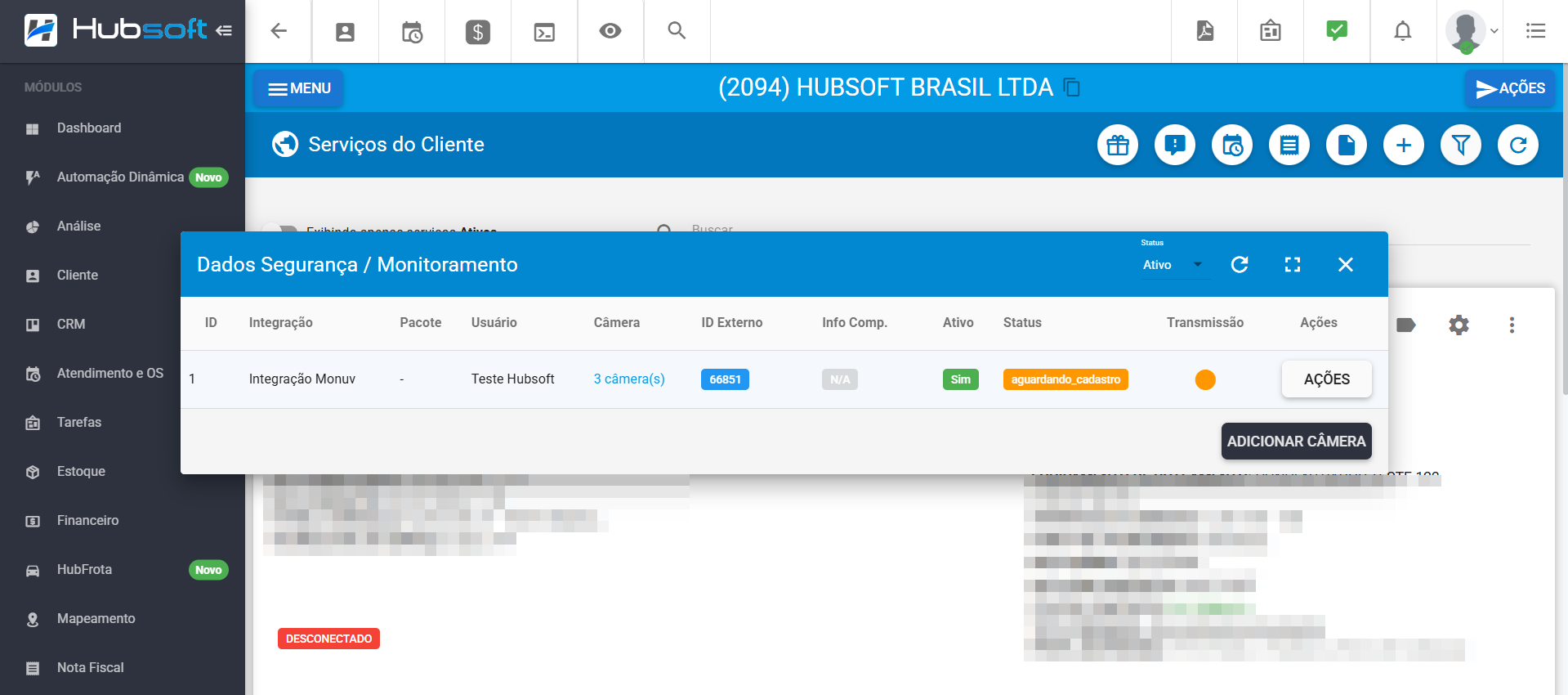Click the orange transmission indicator

tap(1205, 379)
